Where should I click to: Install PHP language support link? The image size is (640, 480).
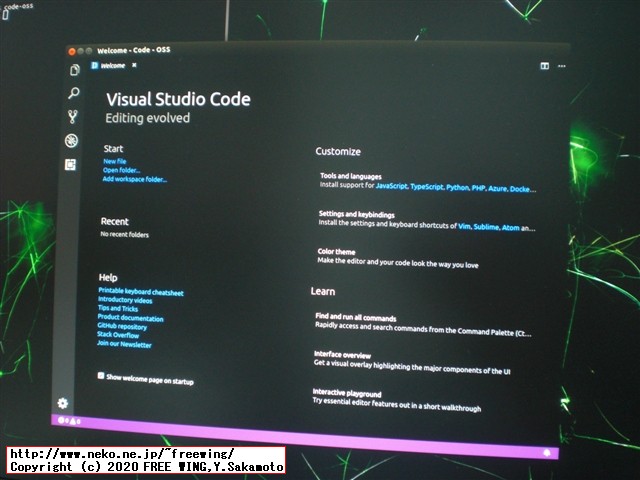click(478, 188)
